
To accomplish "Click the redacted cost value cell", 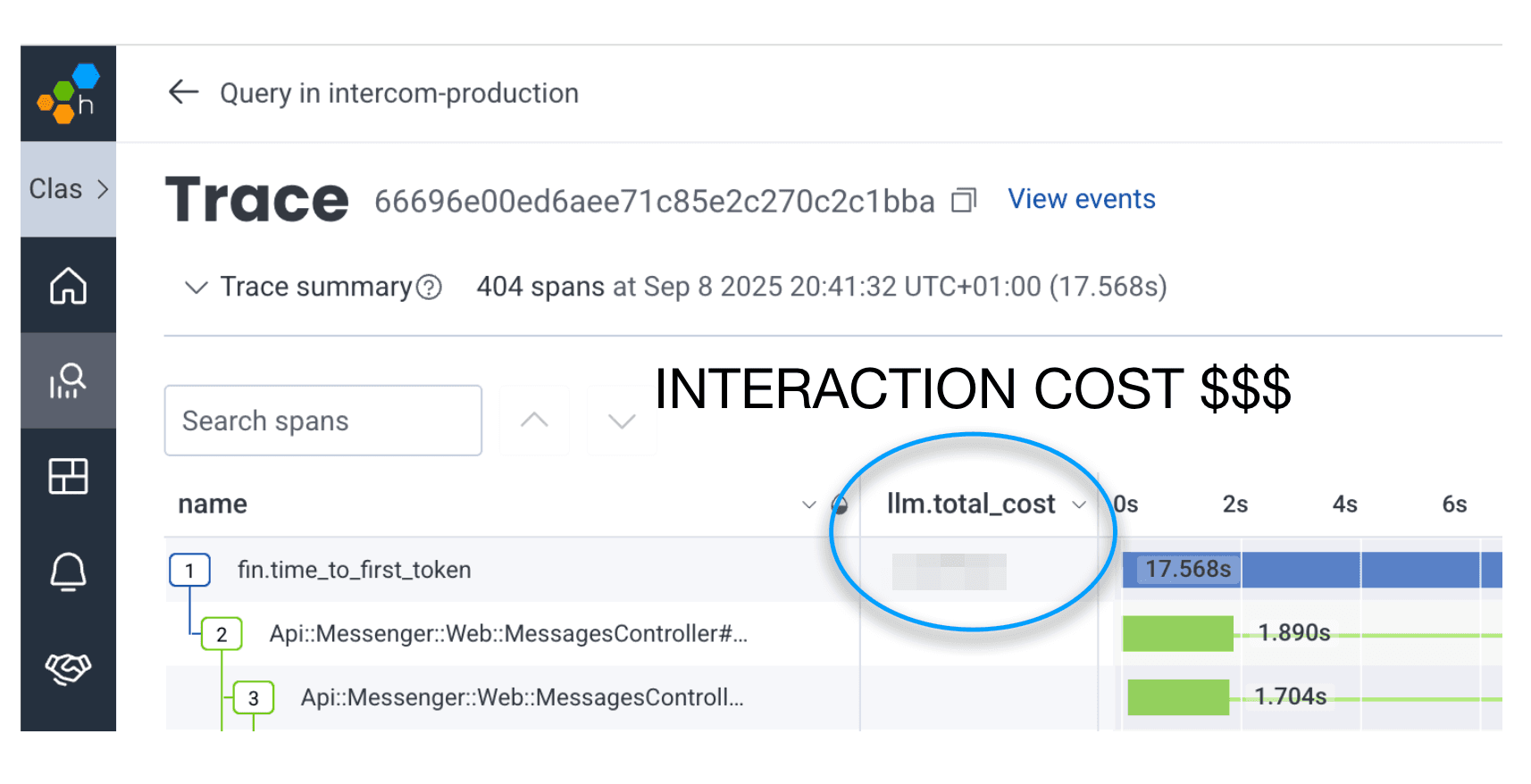I will tap(950, 571).
